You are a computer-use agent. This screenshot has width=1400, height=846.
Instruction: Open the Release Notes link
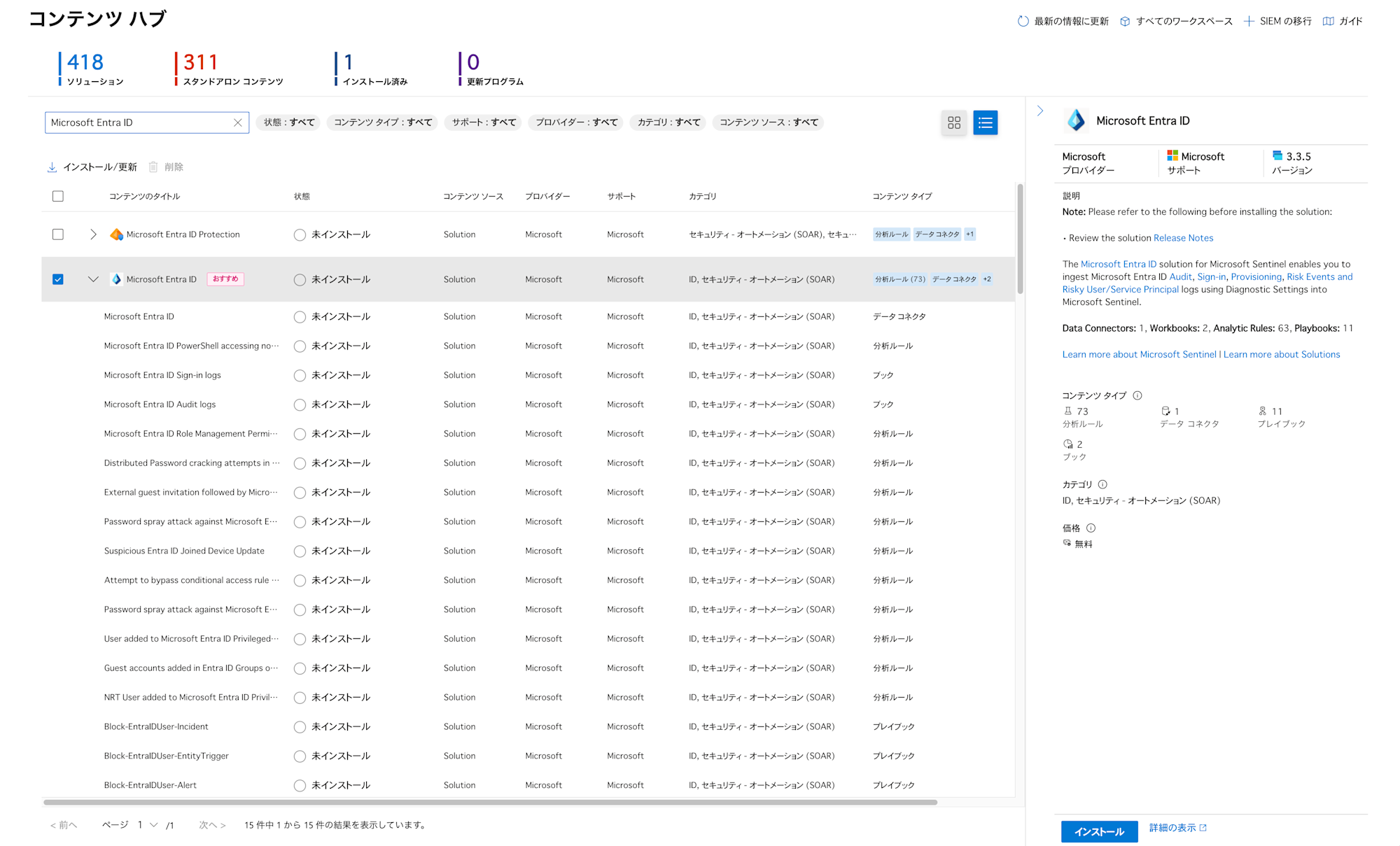1183,238
